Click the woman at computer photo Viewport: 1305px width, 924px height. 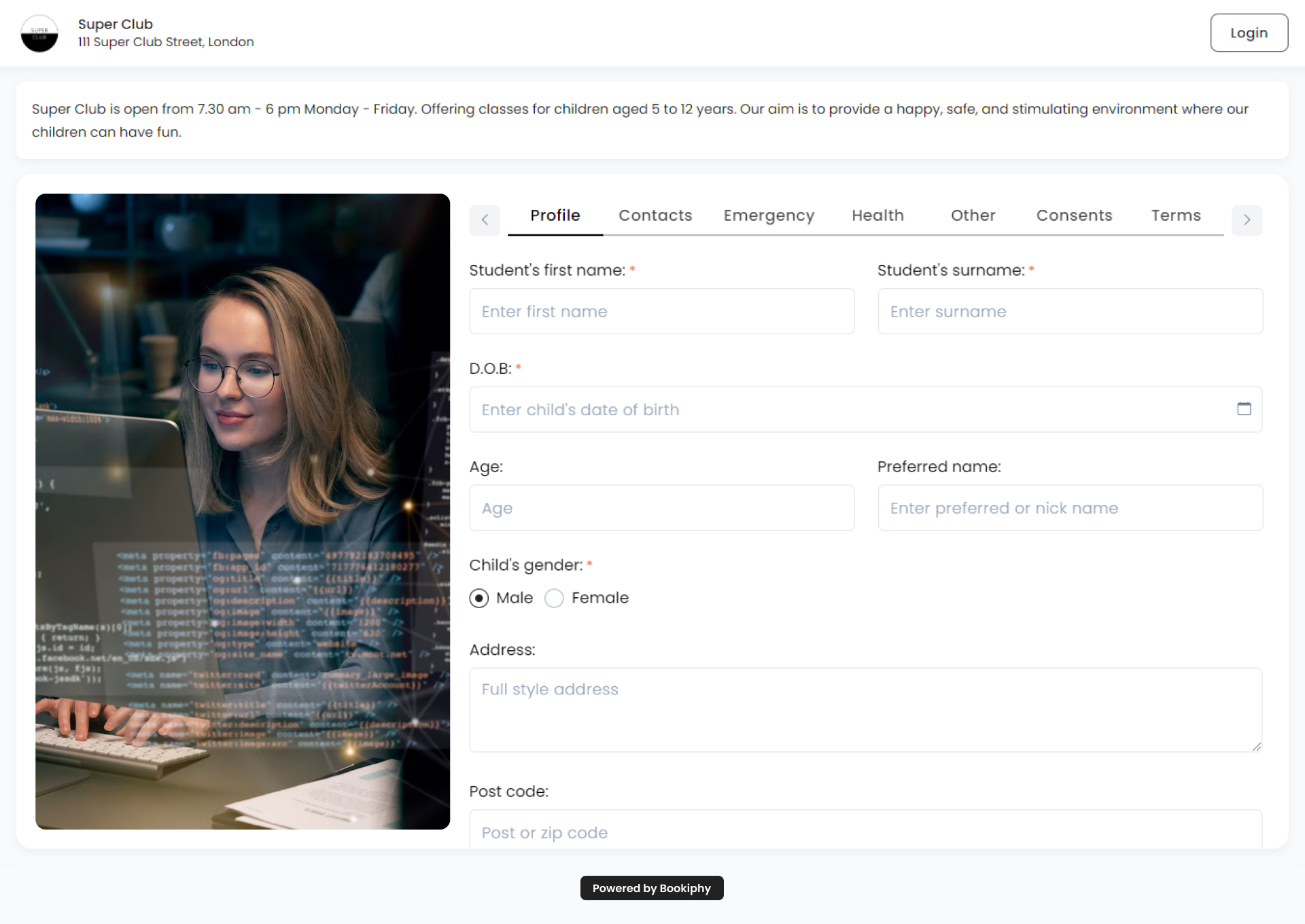pos(243,511)
